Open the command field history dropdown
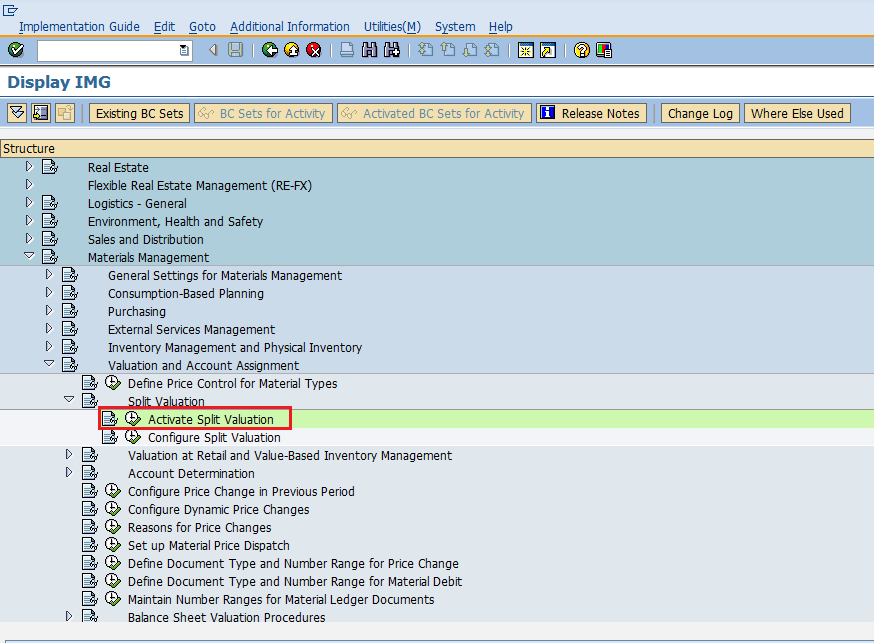The height and width of the screenshot is (643, 874). coord(184,51)
